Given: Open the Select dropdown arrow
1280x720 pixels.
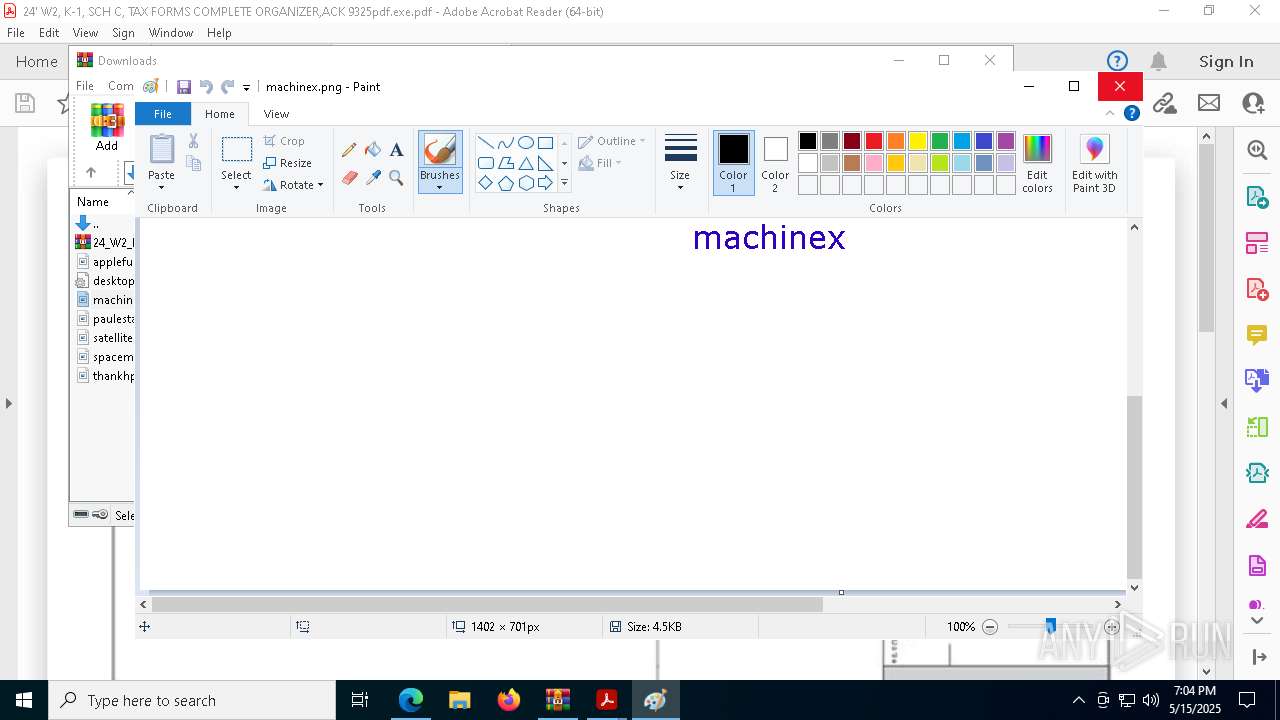Looking at the screenshot, I should 236,187.
